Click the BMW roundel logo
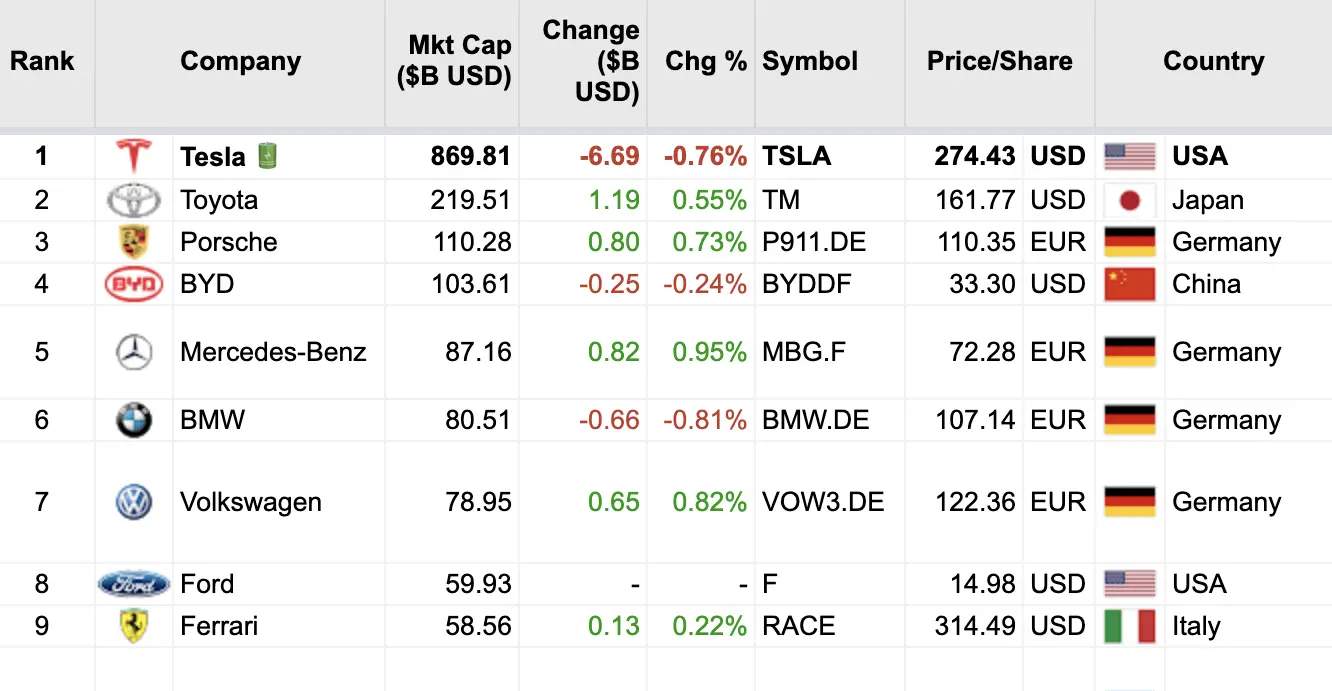Image resolution: width=1332 pixels, height=691 pixels. pos(133,421)
